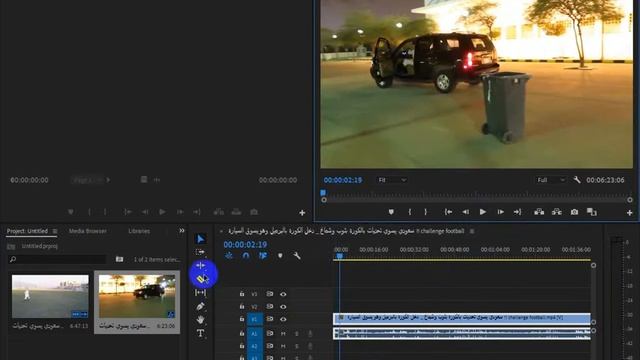
Task: Open Source Monitor page selector dropdown
Action: 91,180
